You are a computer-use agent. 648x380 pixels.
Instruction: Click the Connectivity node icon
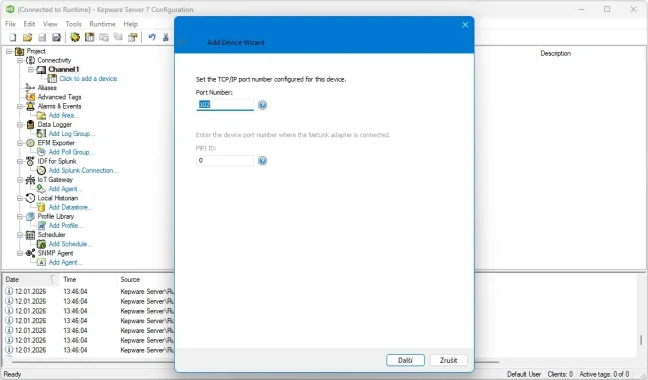click(30, 60)
